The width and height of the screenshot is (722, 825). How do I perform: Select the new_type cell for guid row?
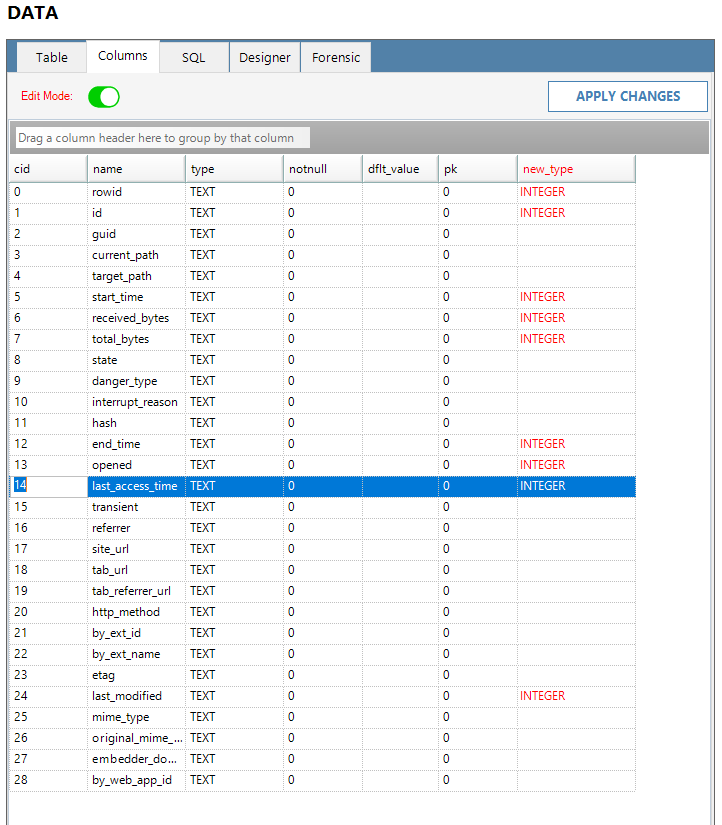point(575,234)
